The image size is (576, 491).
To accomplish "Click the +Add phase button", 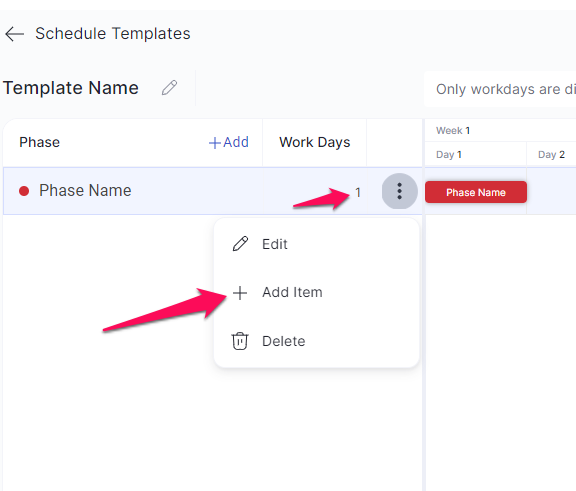I will [x=228, y=142].
